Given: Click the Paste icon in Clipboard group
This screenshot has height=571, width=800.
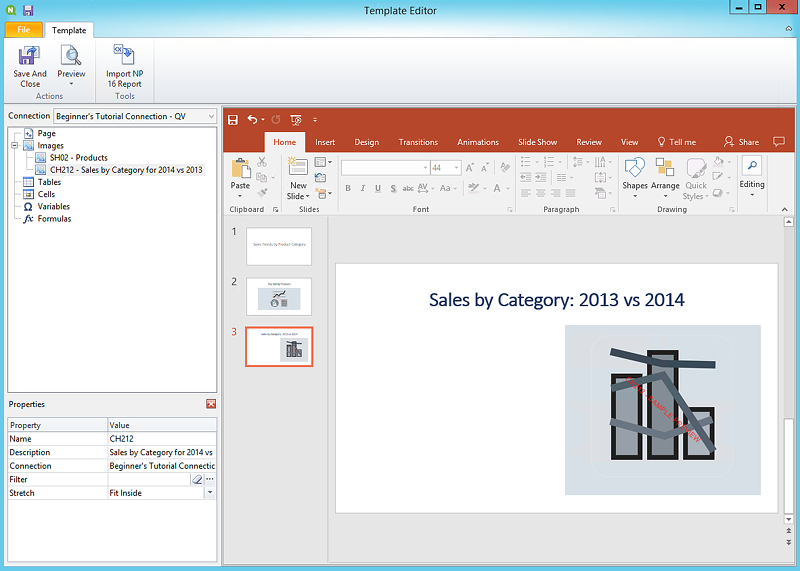Looking at the screenshot, I should click(x=240, y=169).
